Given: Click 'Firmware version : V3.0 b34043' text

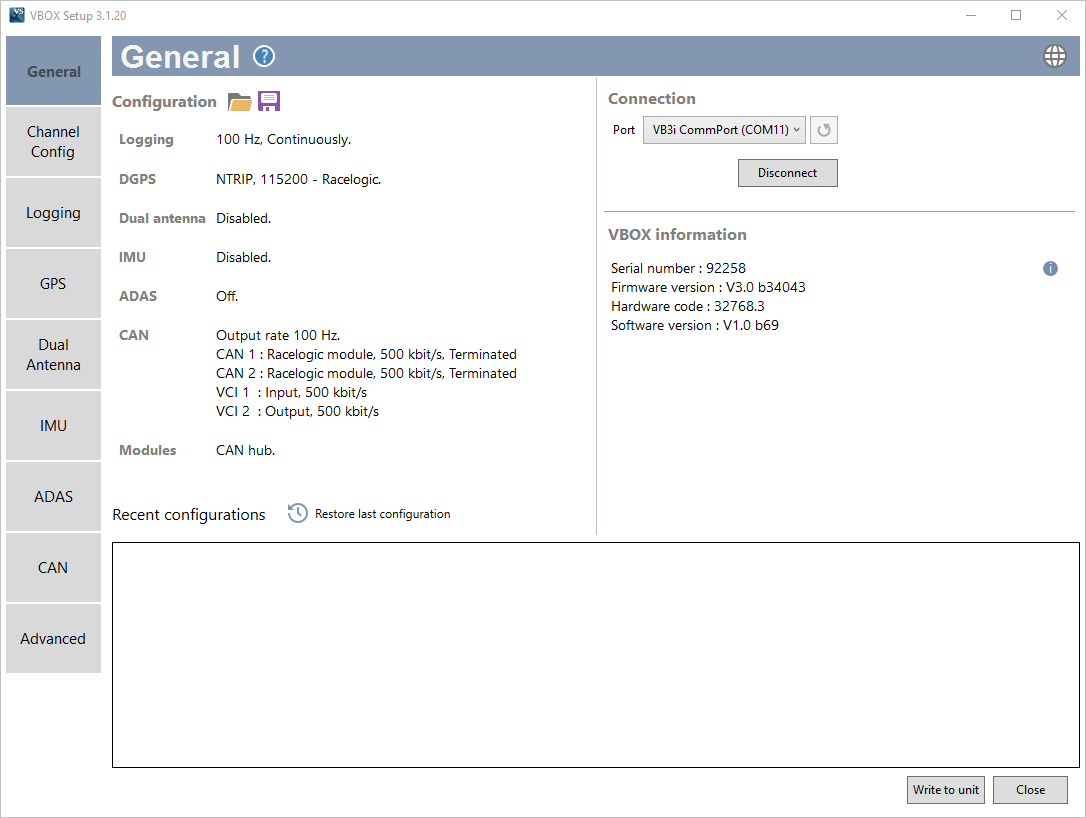Looking at the screenshot, I should [708, 287].
